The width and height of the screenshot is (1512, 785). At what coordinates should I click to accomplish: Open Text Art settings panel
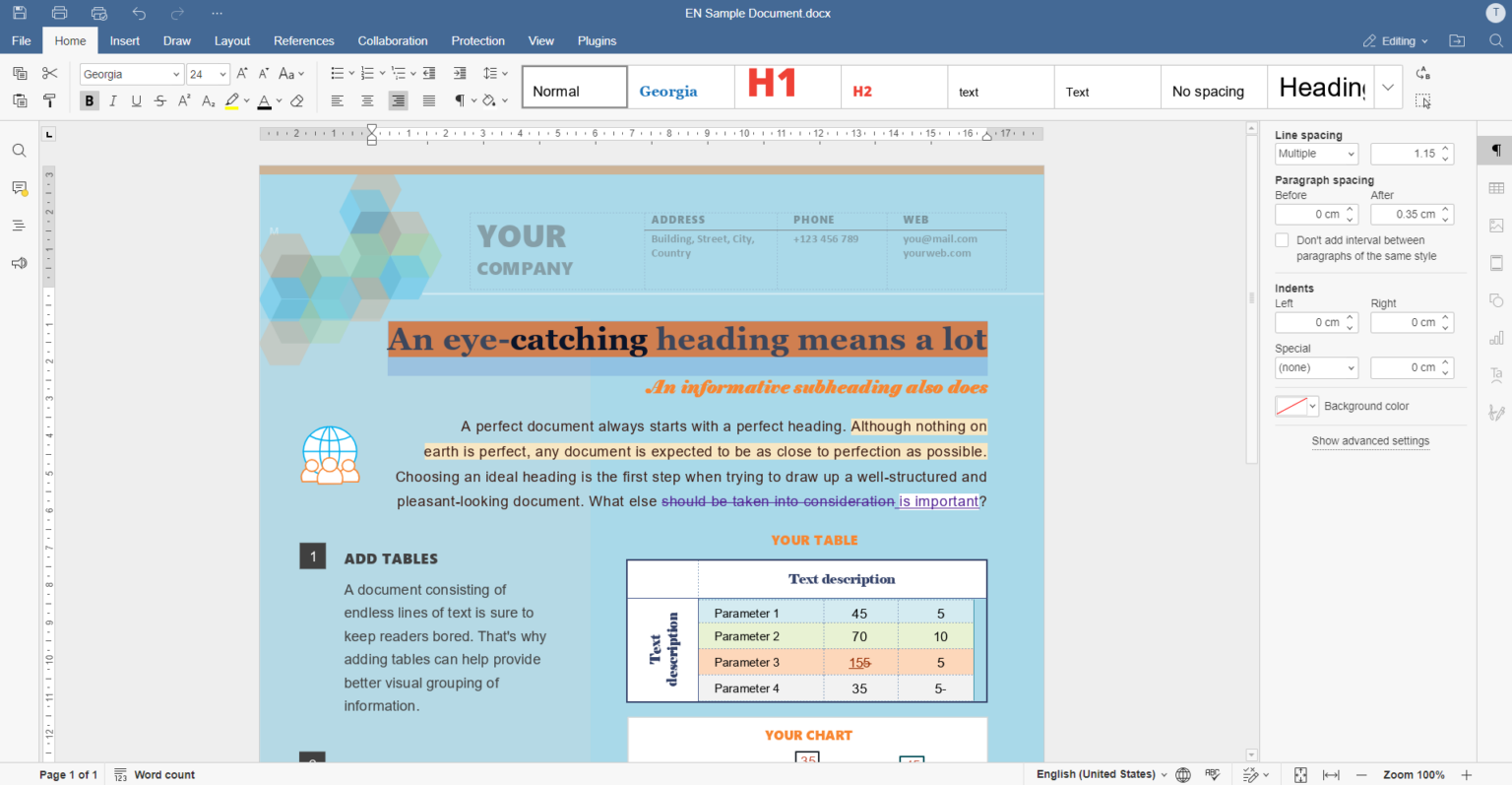click(x=1495, y=376)
